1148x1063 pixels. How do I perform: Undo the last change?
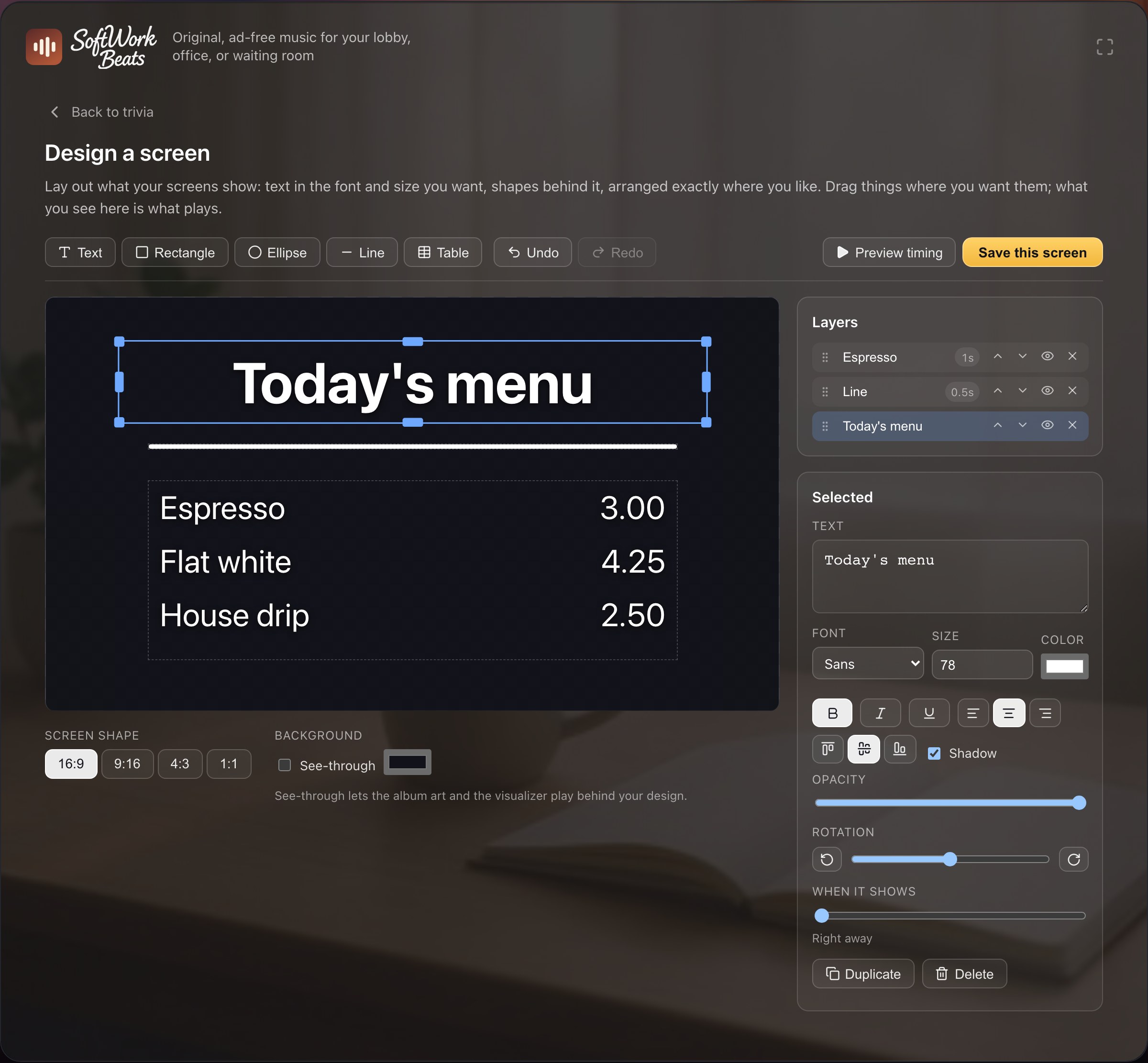point(532,253)
